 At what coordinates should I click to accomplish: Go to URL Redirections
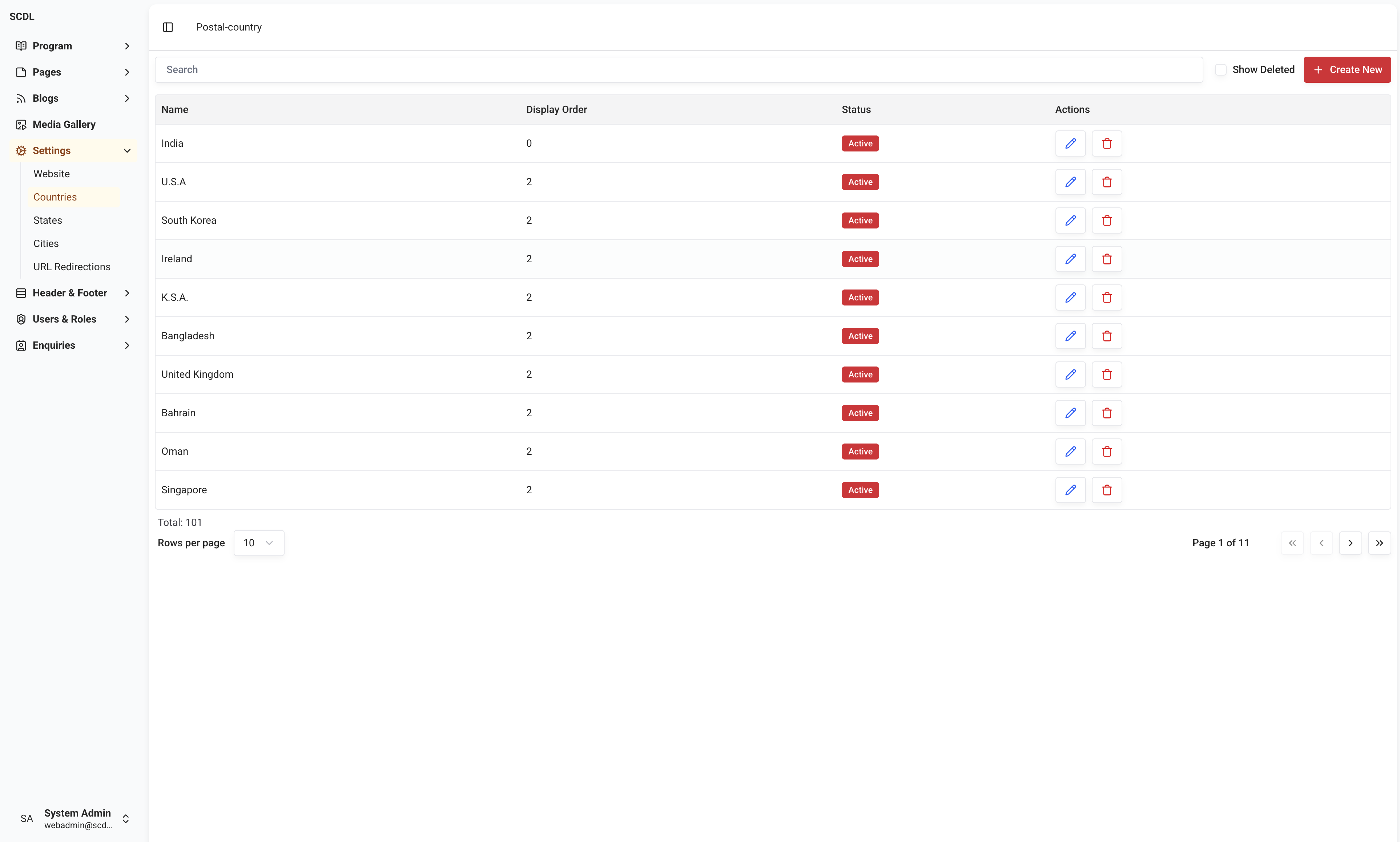72,267
